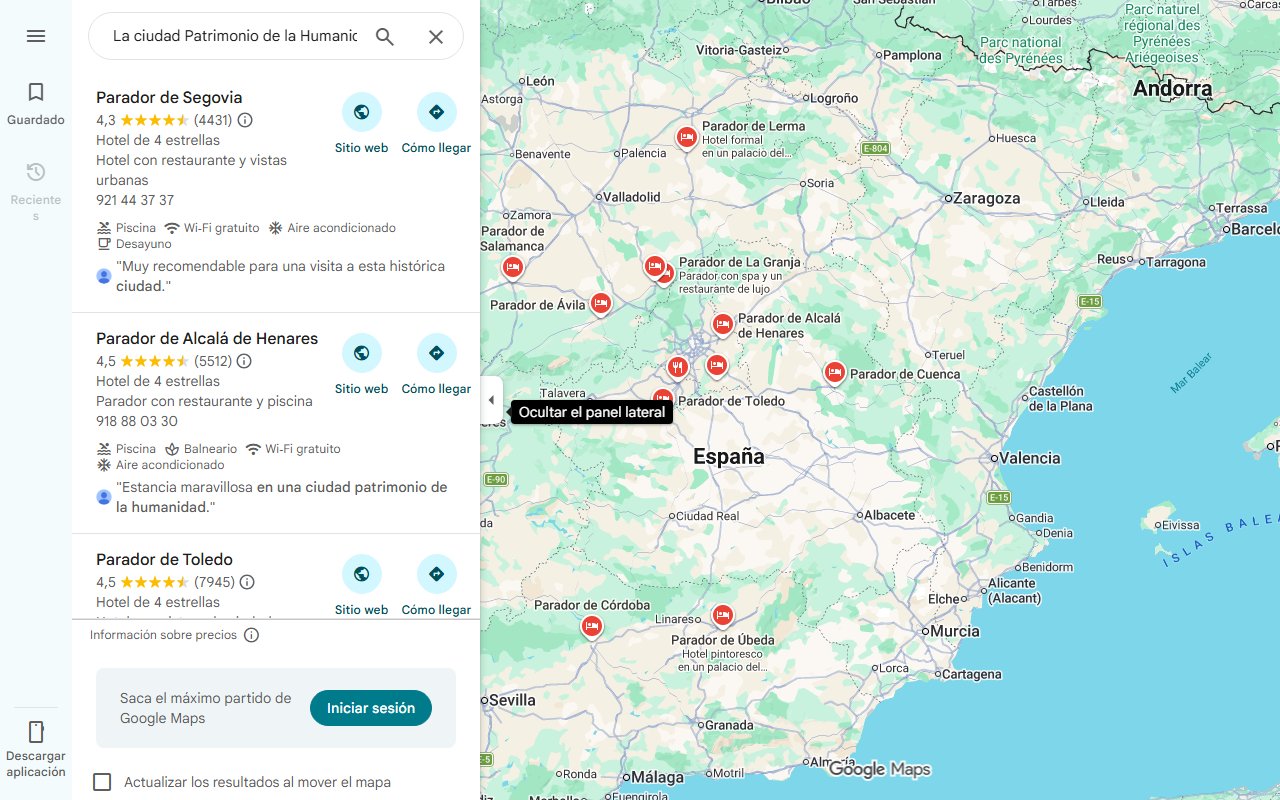
Task: Click inside the search input field
Action: 230,36
